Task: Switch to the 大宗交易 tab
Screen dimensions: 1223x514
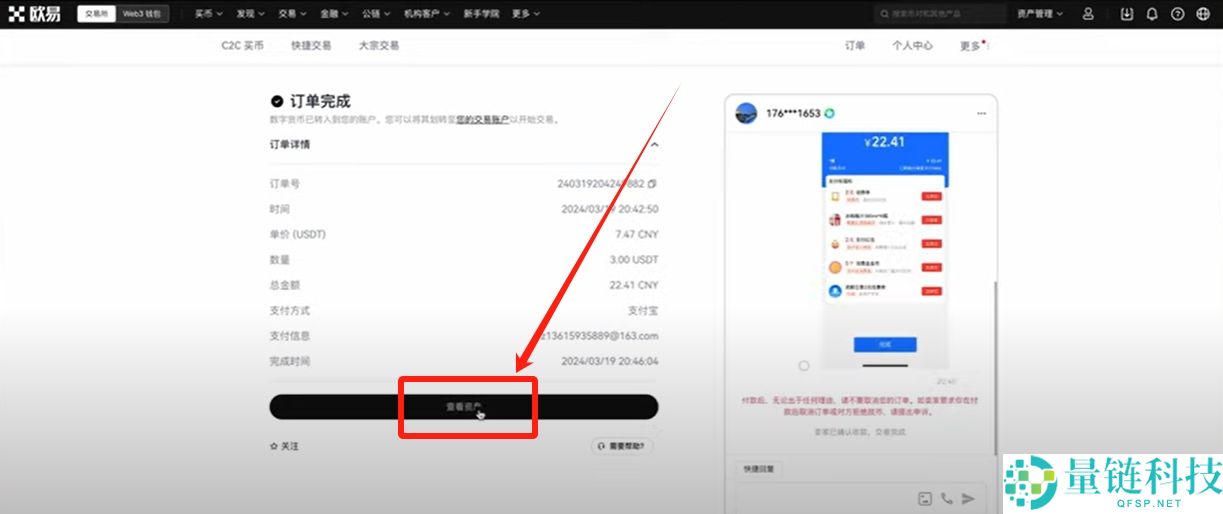Action: [x=379, y=45]
